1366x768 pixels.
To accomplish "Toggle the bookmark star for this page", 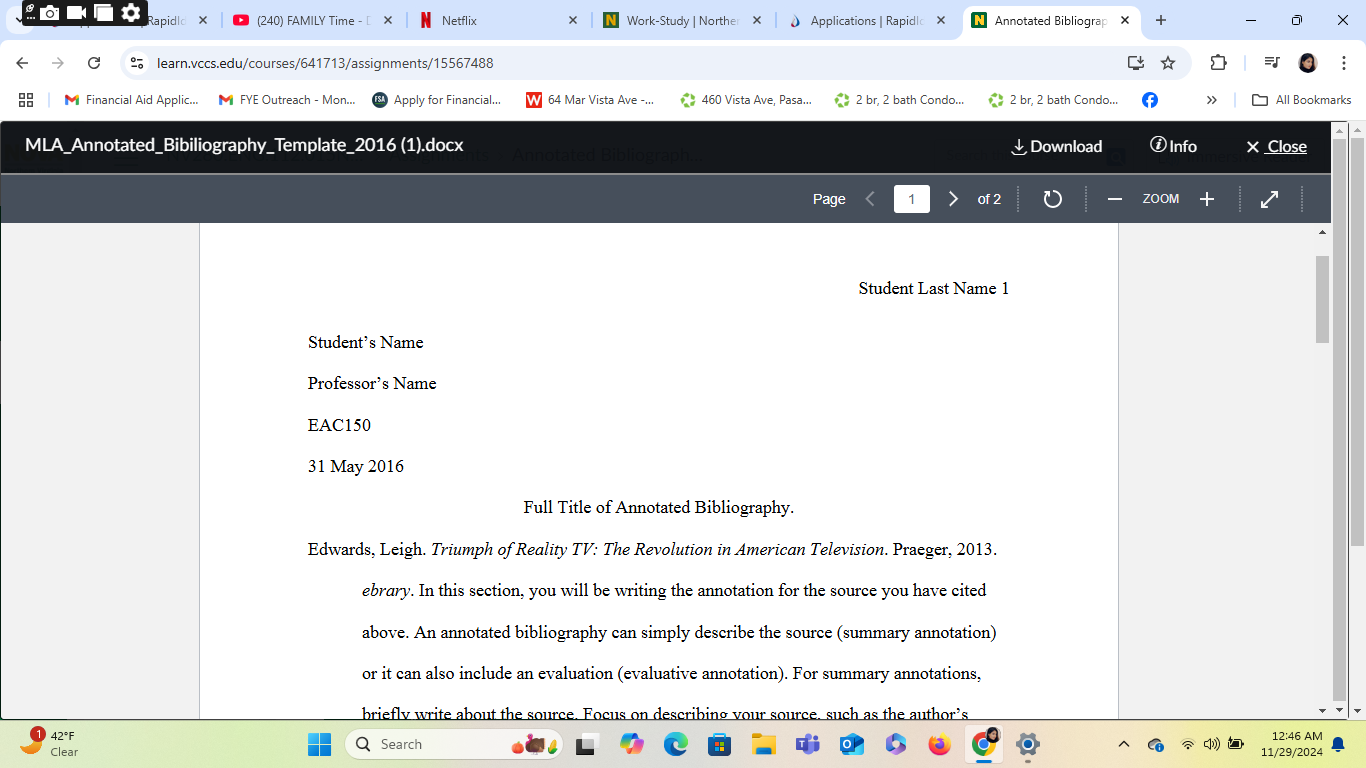I will 1169,61.
